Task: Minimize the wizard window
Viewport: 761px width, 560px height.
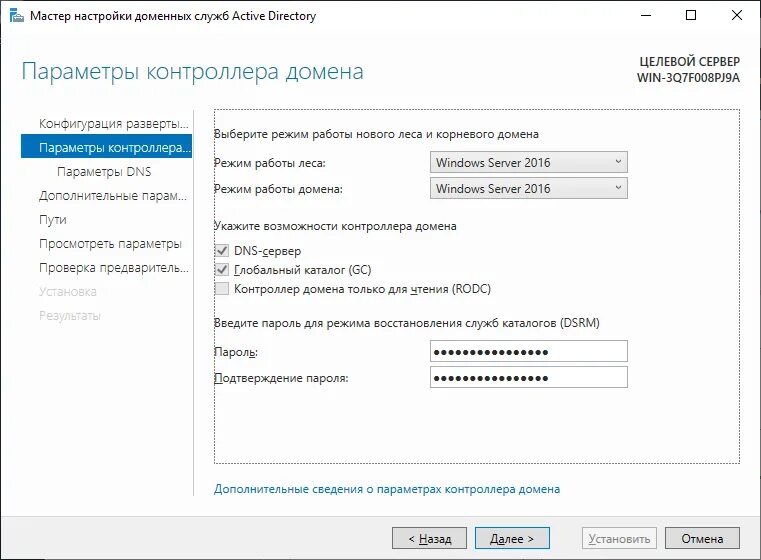Action: click(646, 16)
